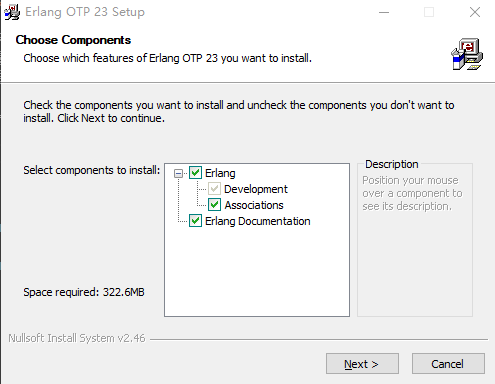This screenshot has width=495, height=384.
Task: Close the setup window with the X
Action: point(475,12)
